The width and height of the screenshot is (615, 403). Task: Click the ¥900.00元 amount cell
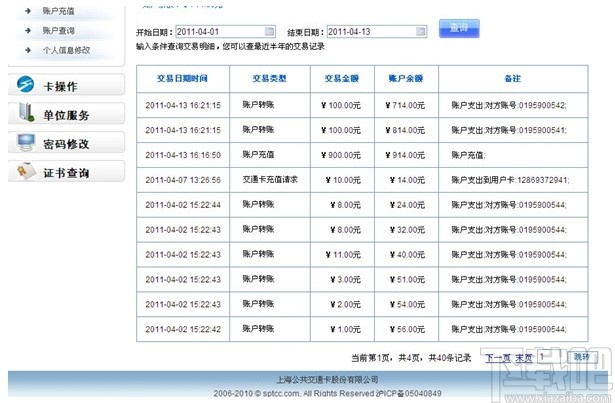pos(341,155)
